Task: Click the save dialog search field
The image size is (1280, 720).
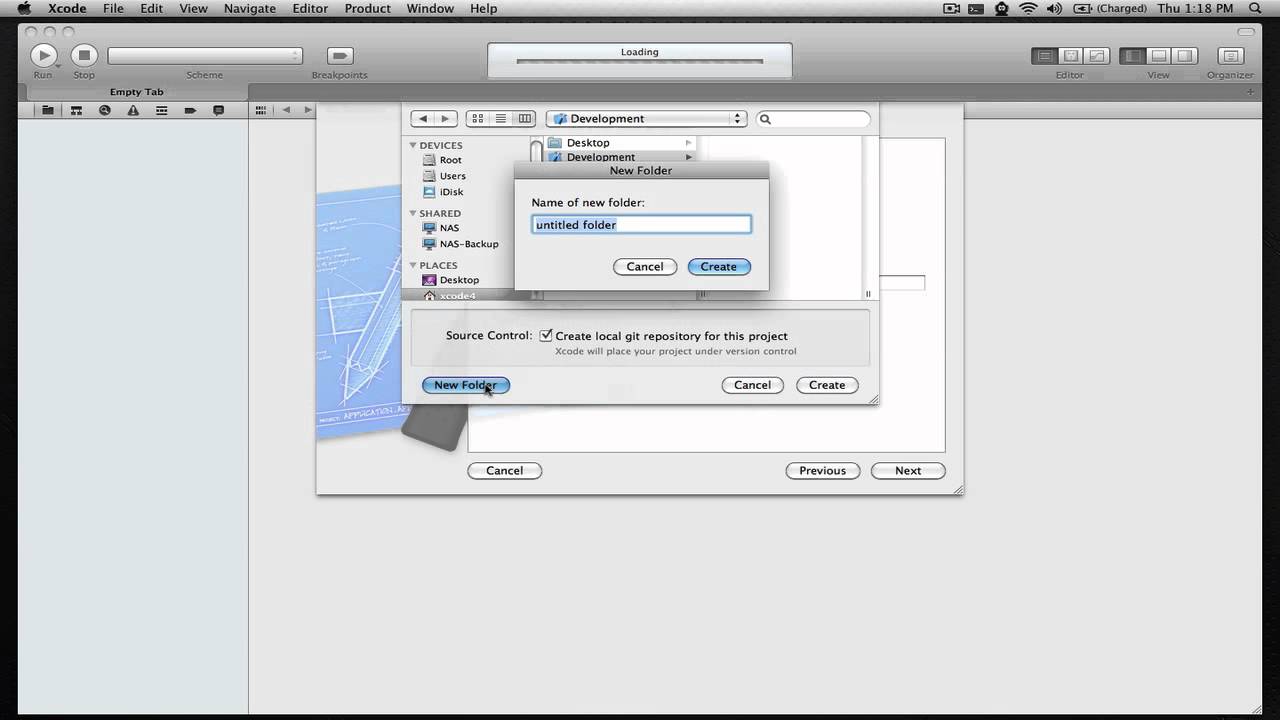Action: click(813, 119)
